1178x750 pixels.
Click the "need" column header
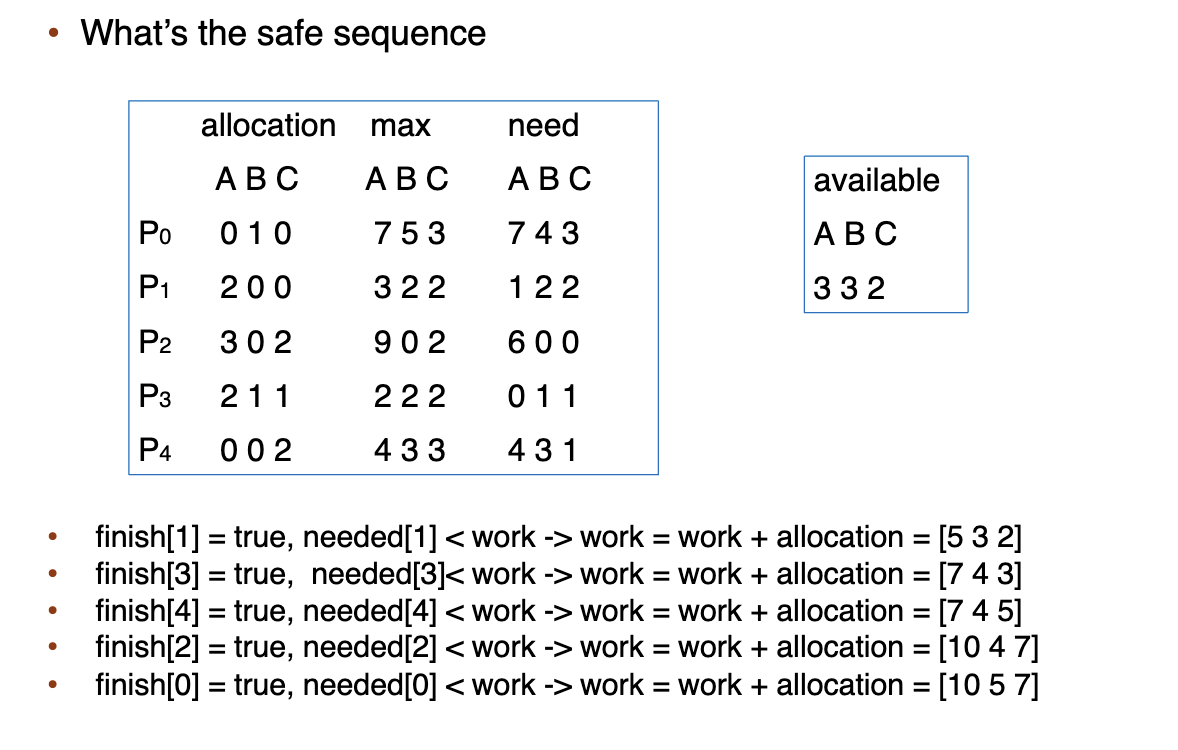tap(543, 126)
